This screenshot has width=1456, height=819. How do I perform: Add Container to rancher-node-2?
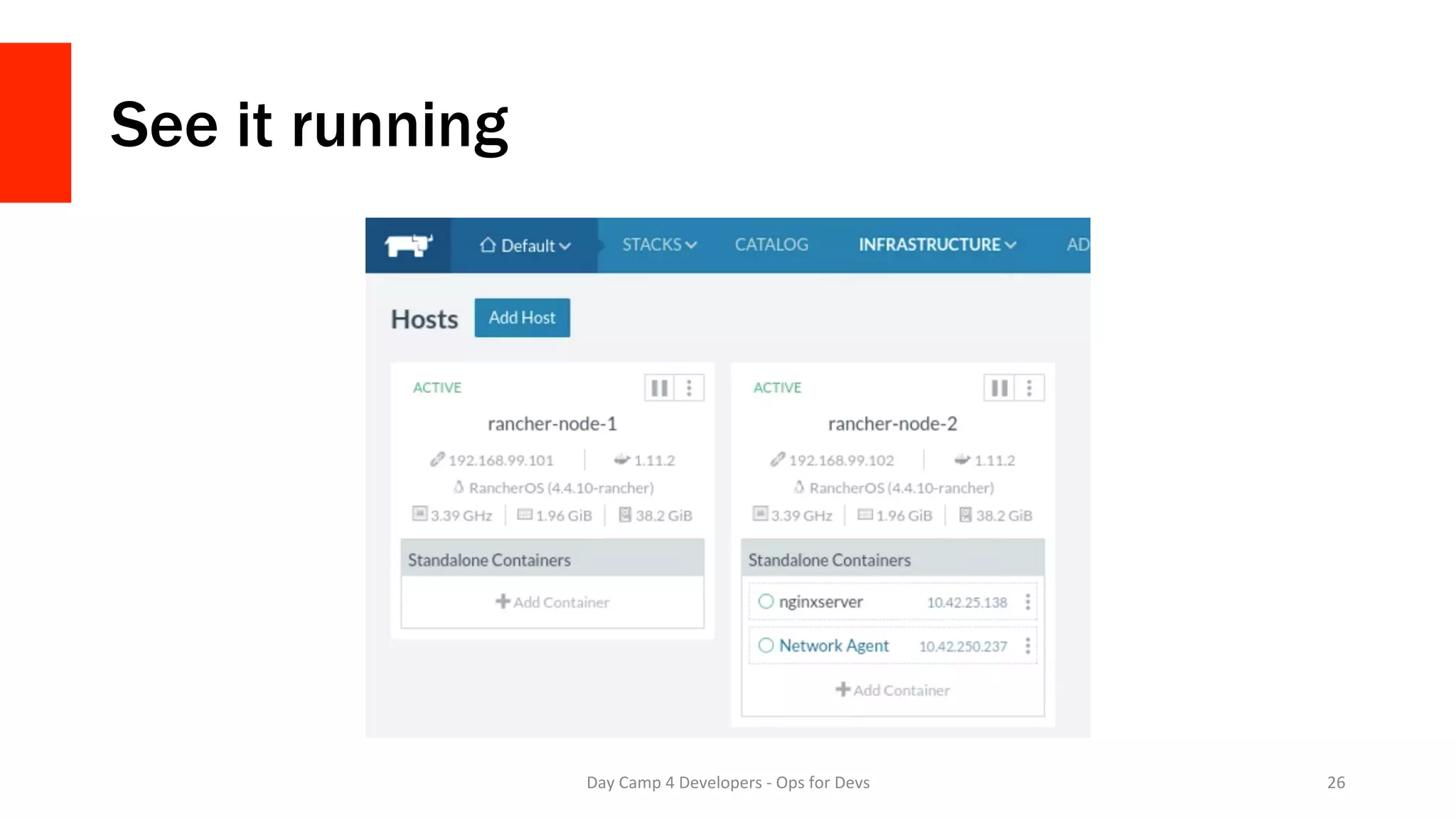tap(893, 690)
